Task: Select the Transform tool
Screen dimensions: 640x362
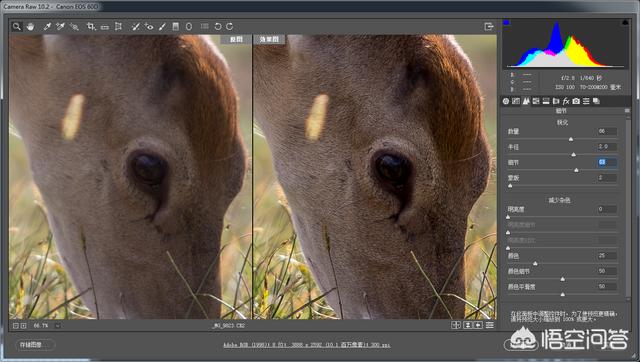Action: [118, 27]
